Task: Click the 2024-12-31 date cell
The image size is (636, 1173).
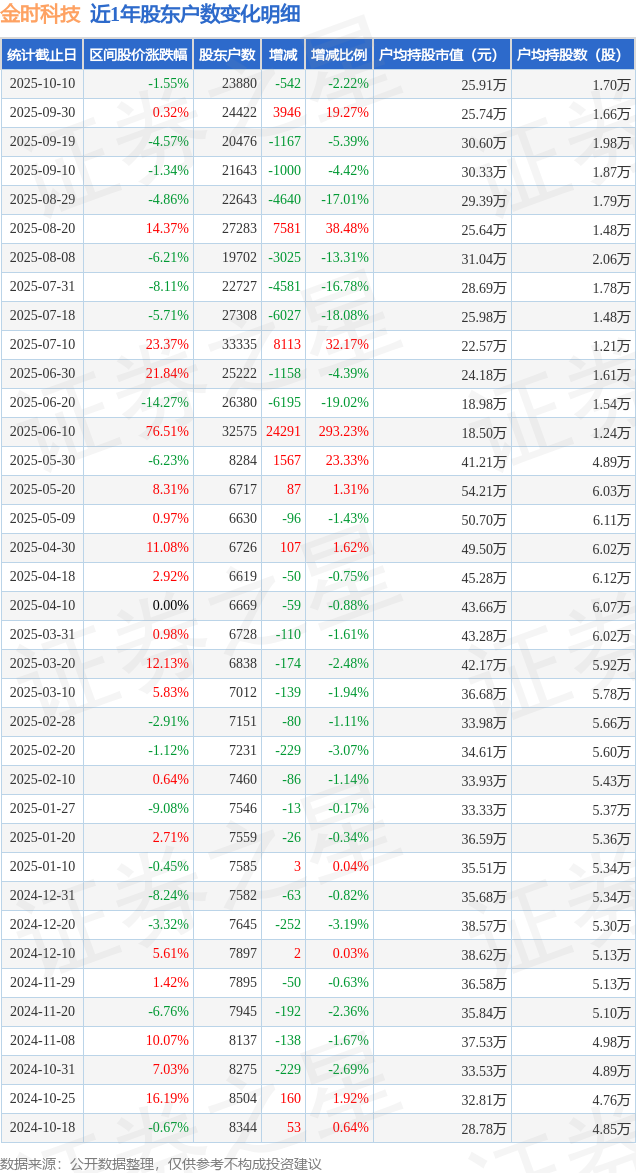Action: coord(42,896)
